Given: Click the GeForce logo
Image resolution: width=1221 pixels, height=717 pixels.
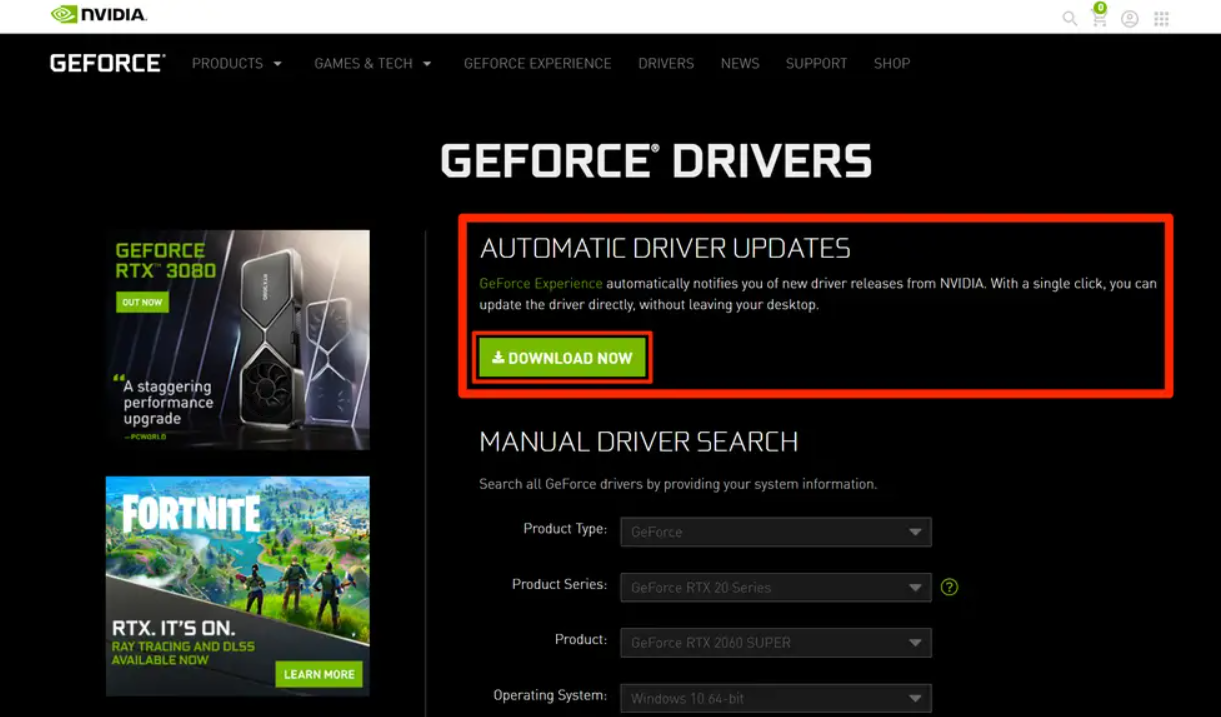Looking at the screenshot, I should pyautogui.click(x=107, y=63).
